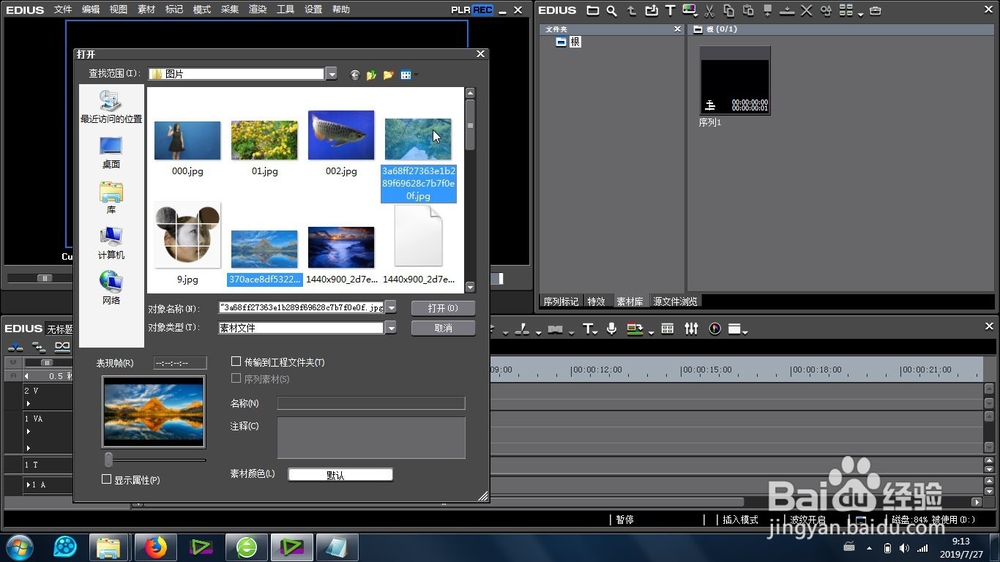Create a new folder in the Open dialog
This screenshot has height=562, width=1000.
(x=388, y=75)
